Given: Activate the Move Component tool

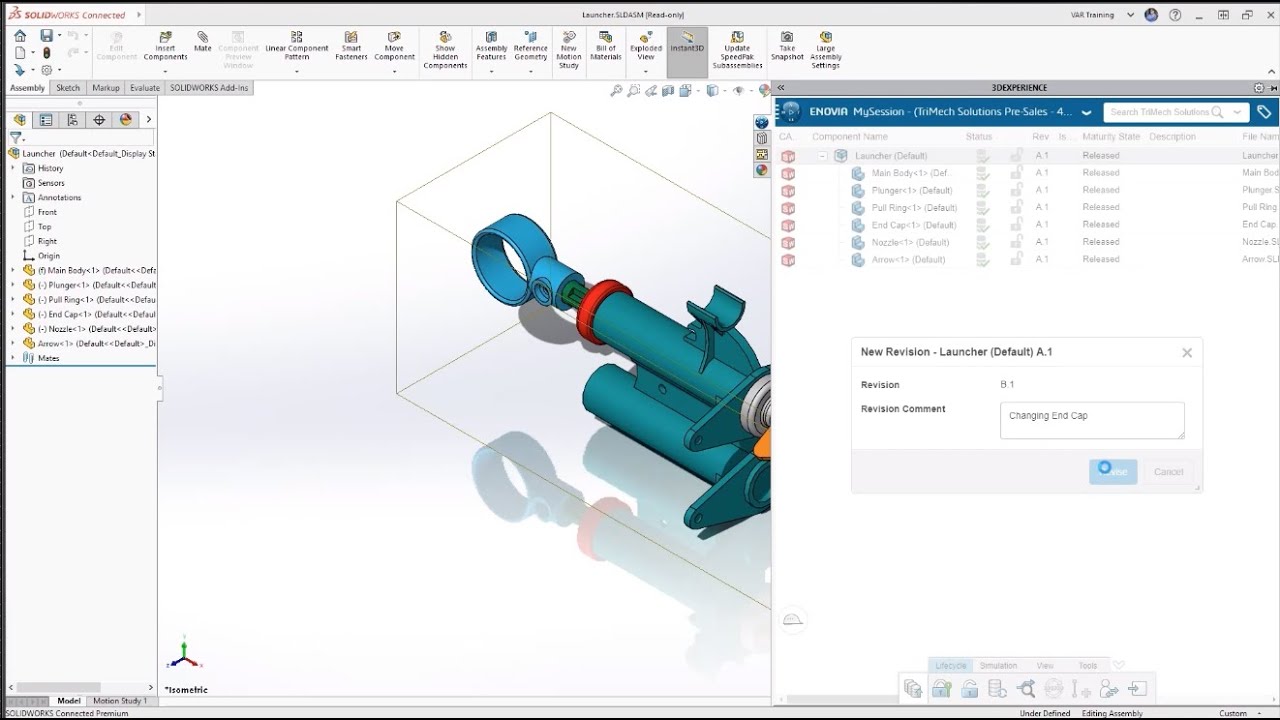Looking at the screenshot, I should click(394, 46).
